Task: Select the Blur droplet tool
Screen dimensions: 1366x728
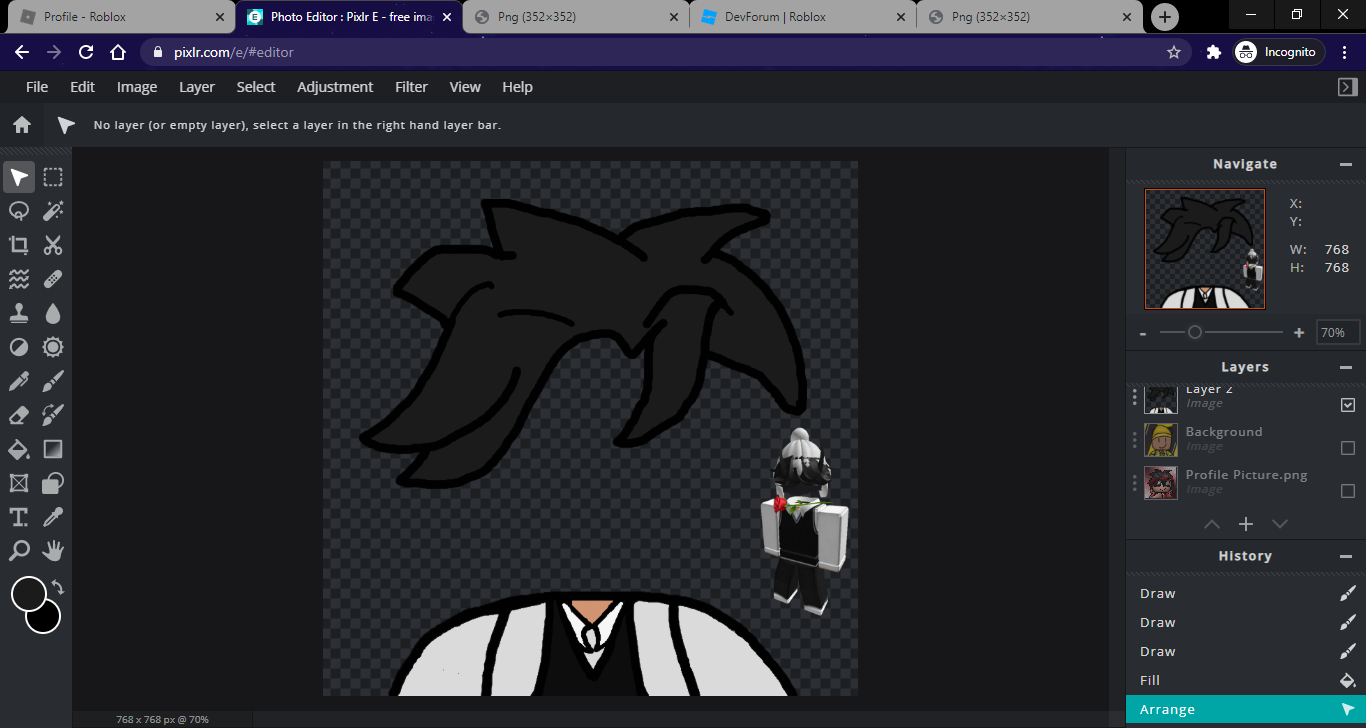Action: (x=53, y=313)
